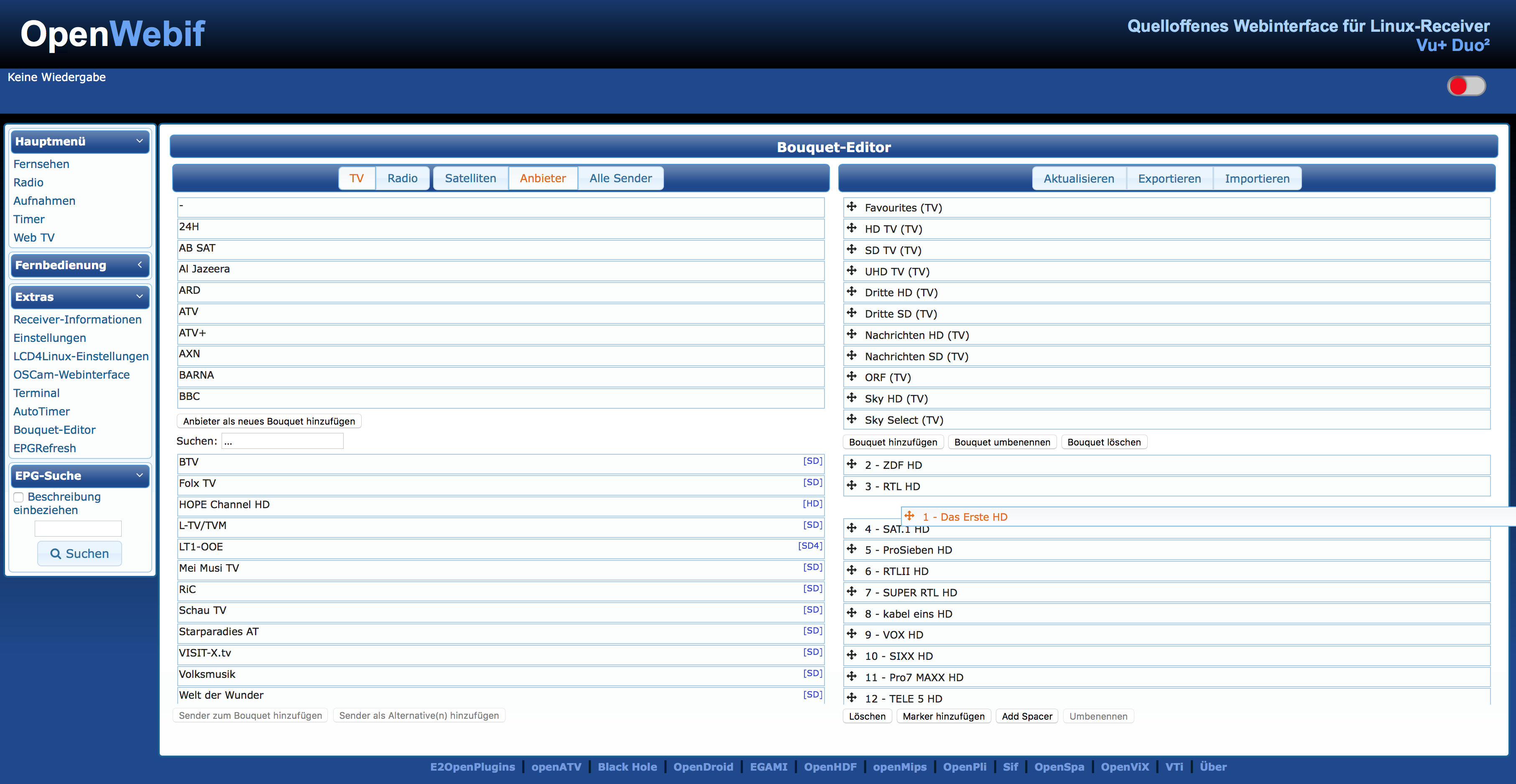Click move handle icon for ORF (TV) bouquet
Image resolution: width=1516 pixels, height=784 pixels.
tap(852, 377)
